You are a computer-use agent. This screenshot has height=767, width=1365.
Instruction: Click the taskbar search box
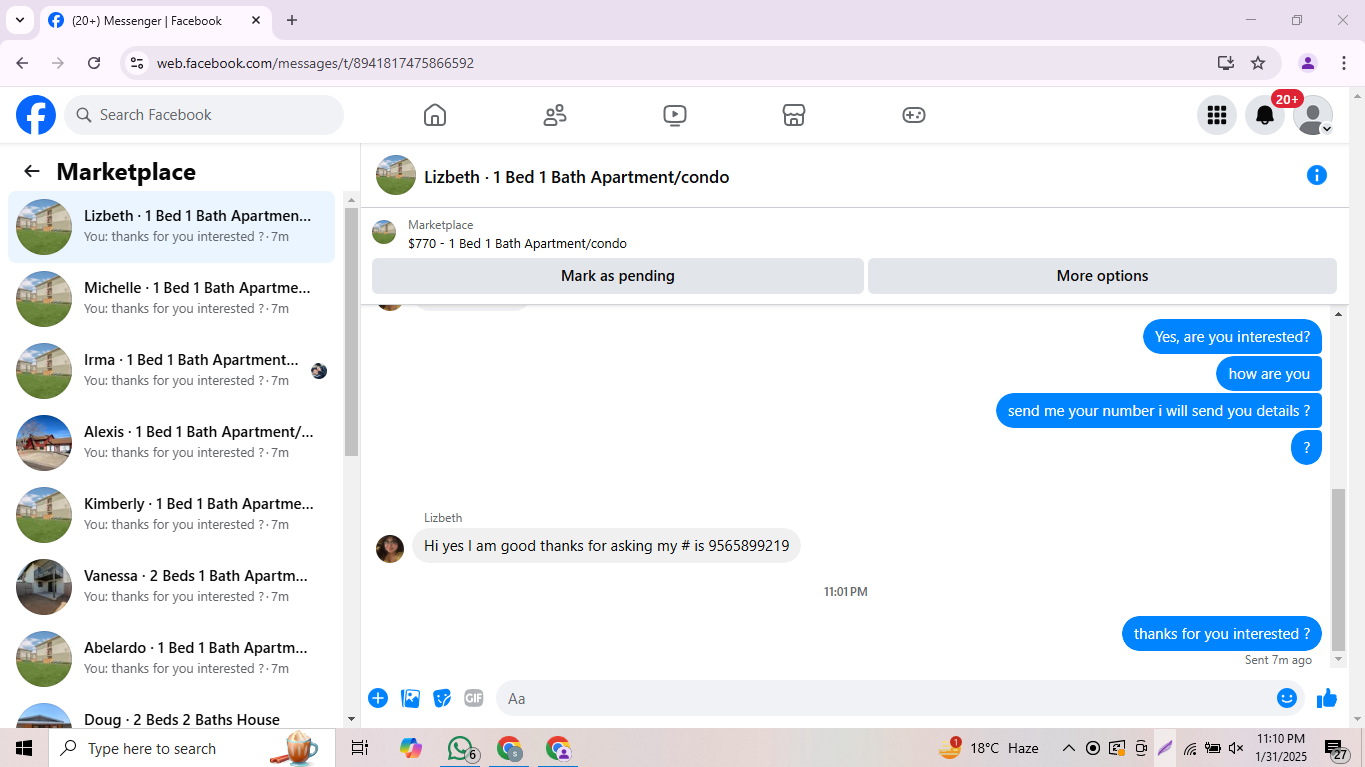click(192, 748)
